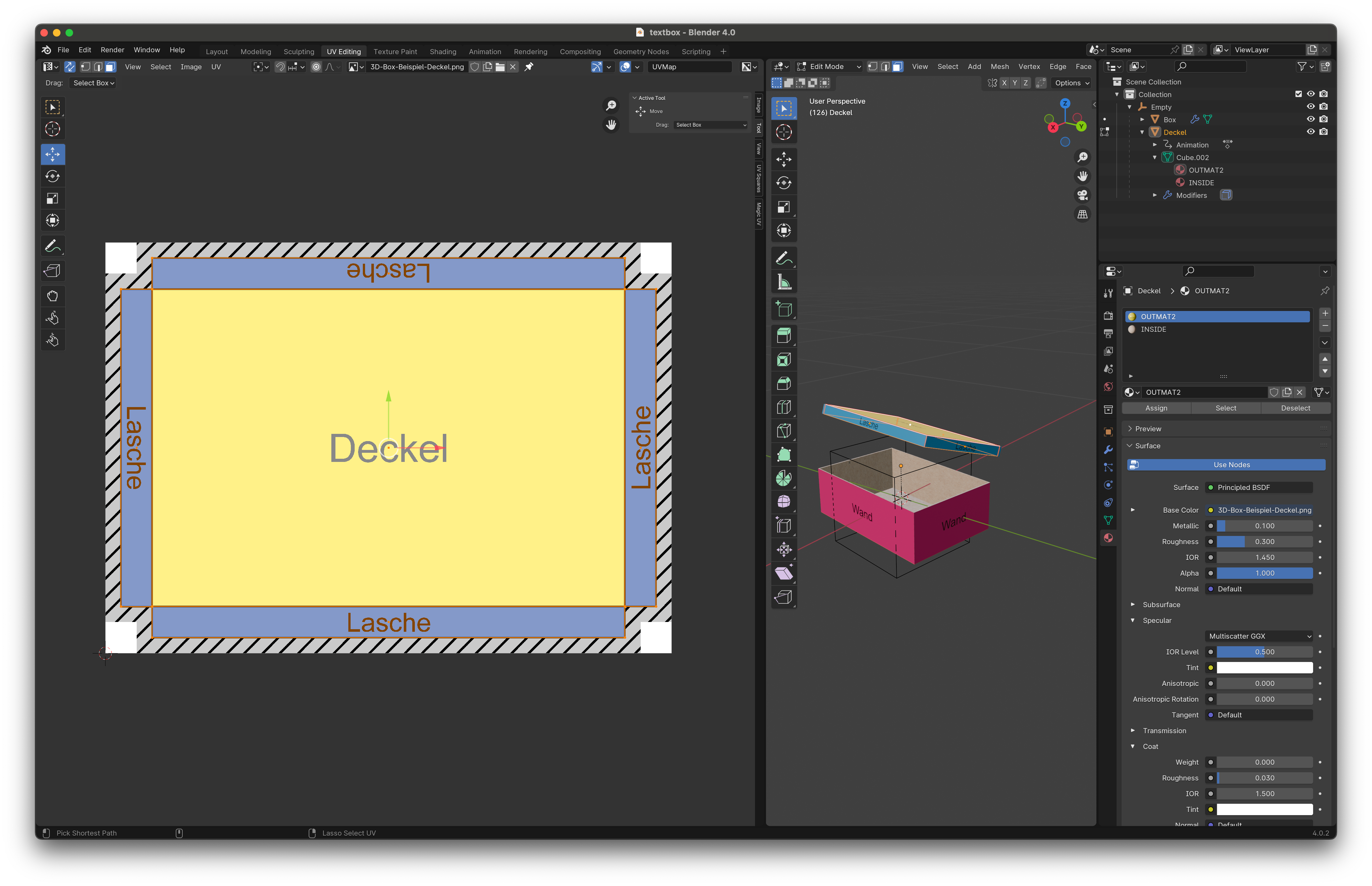Activate the Knife tool in 3D viewport
Viewport: 1372px width, 886px height.
pos(784,431)
